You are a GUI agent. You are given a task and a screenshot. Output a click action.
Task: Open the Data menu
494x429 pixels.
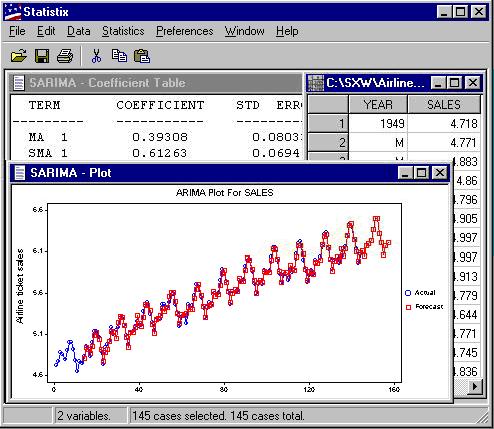(79, 31)
